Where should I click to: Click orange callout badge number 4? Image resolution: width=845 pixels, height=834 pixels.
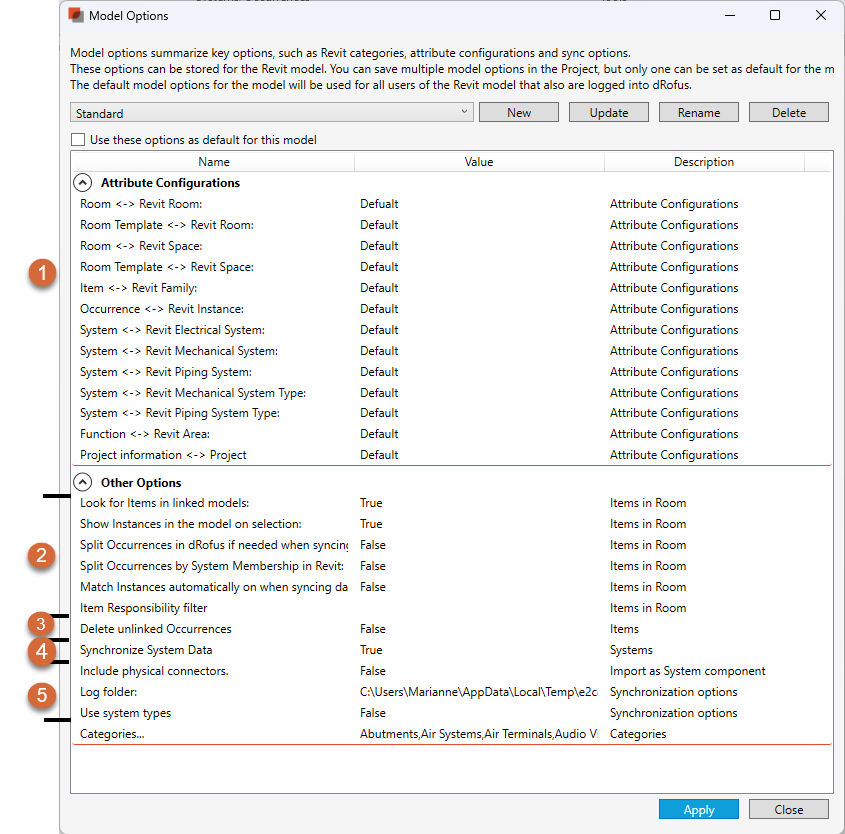coord(41,652)
